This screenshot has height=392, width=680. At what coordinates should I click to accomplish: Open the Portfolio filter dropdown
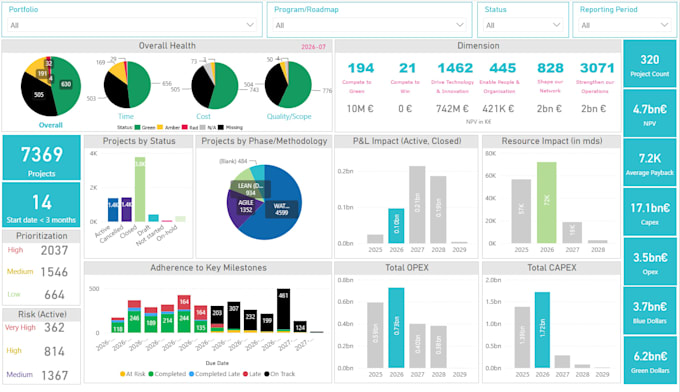click(x=133, y=25)
